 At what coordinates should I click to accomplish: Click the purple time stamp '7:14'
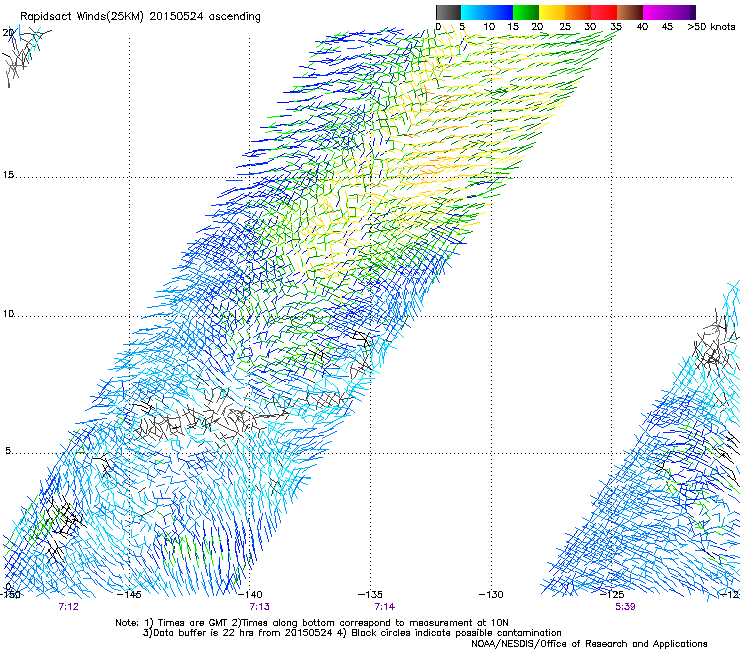pyautogui.click(x=385, y=607)
